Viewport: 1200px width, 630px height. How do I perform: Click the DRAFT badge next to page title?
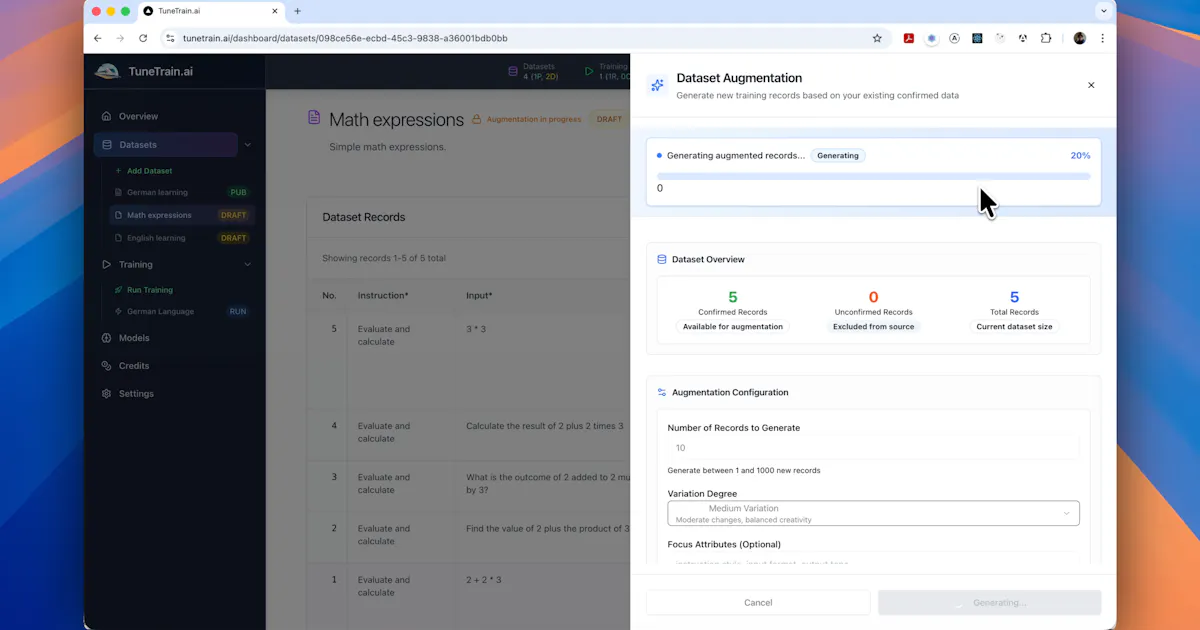tap(609, 119)
